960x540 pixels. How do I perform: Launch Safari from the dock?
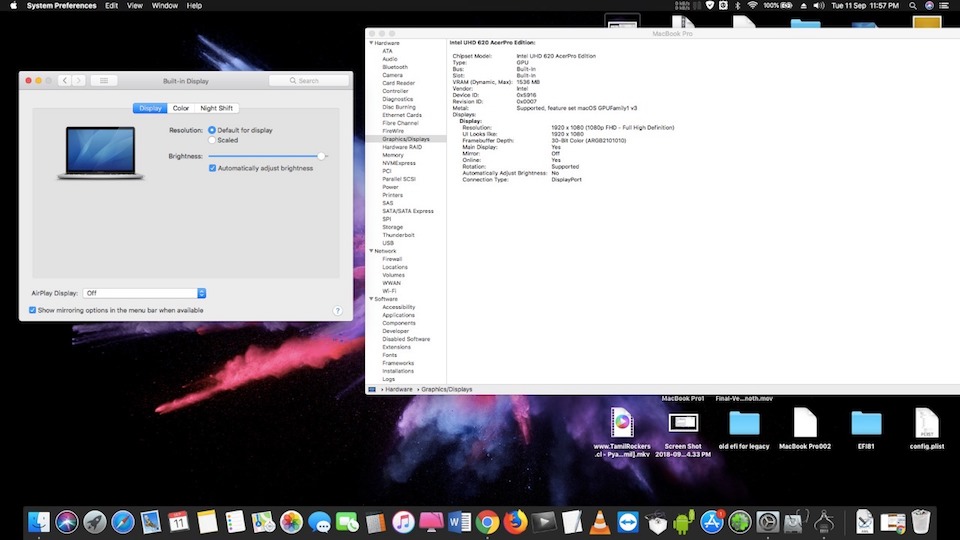(123, 521)
